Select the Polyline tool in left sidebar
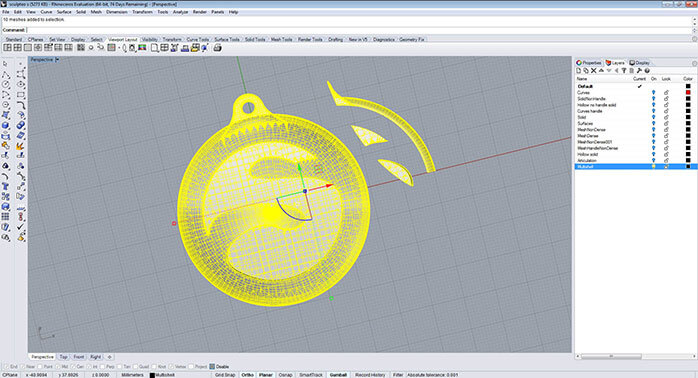The width and height of the screenshot is (698, 378). 6,74
